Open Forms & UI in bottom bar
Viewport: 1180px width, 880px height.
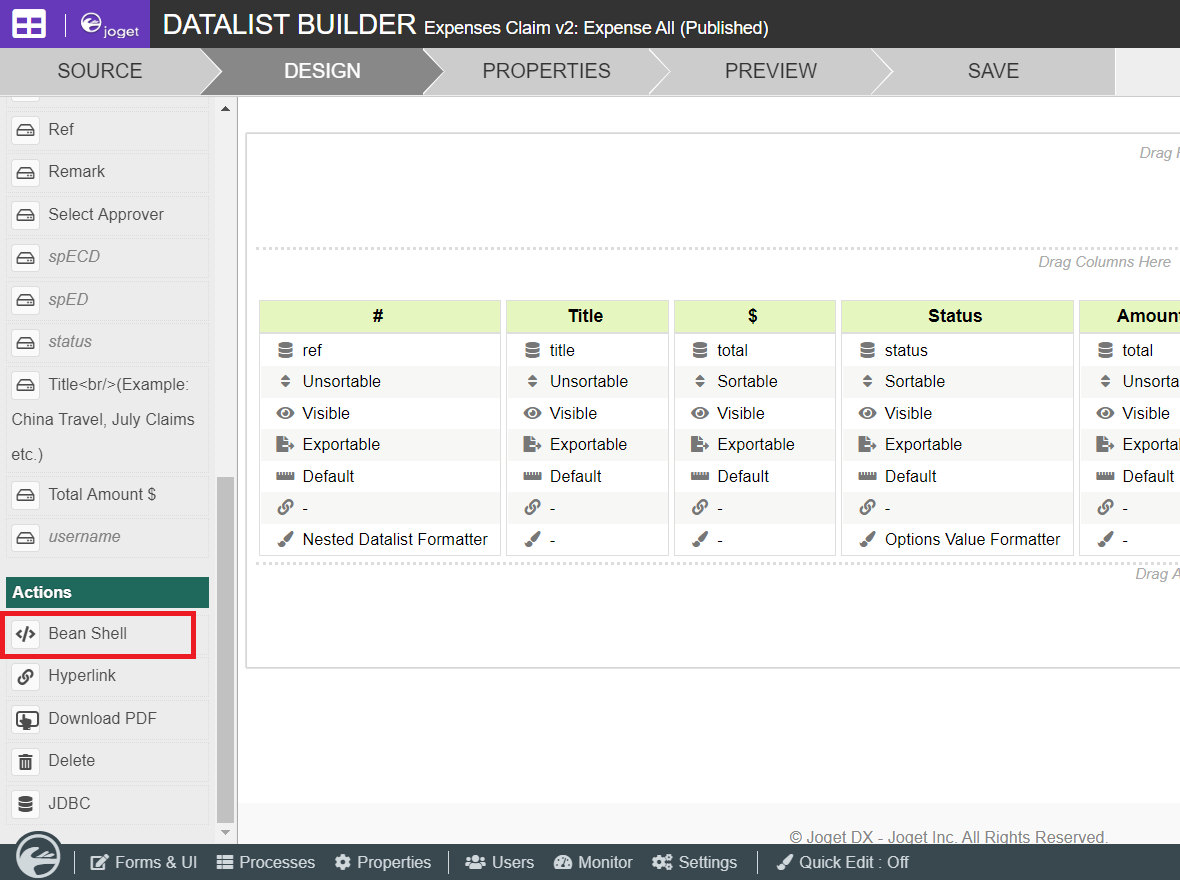[x=144, y=862]
